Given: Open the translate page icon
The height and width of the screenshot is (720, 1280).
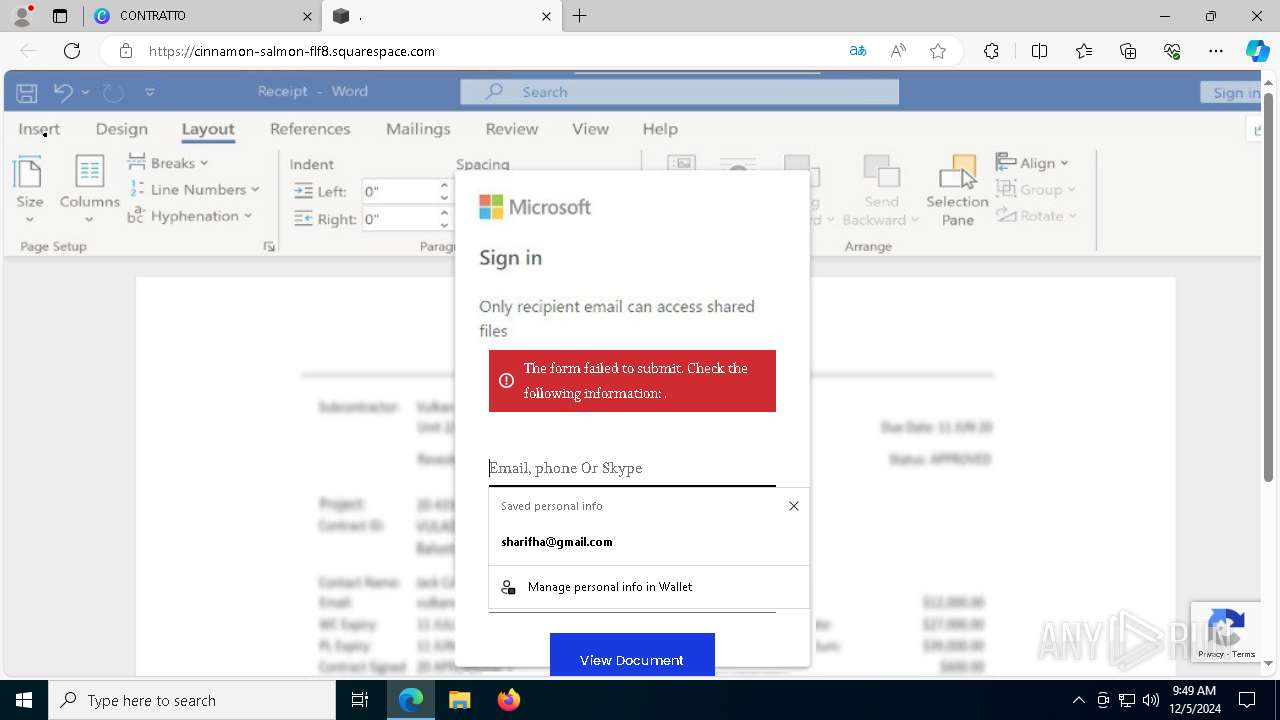Looking at the screenshot, I should pyautogui.click(x=857, y=51).
